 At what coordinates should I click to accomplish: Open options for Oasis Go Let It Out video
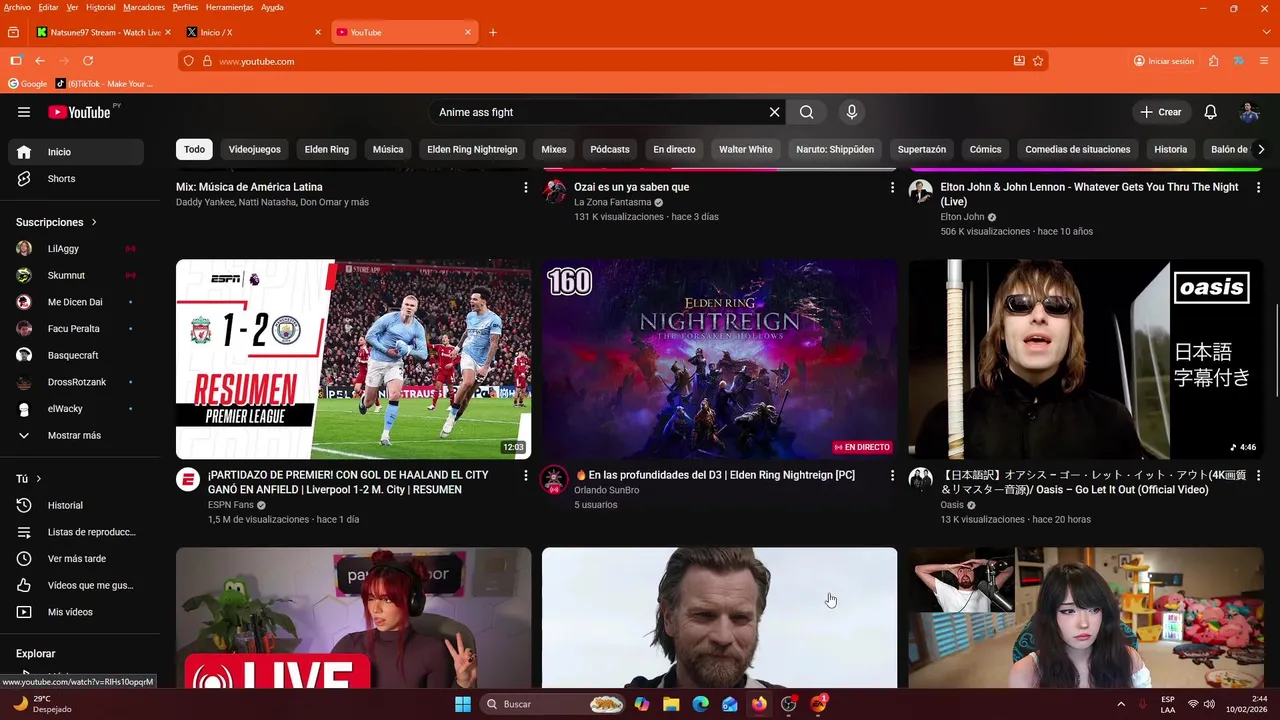click(1258, 476)
